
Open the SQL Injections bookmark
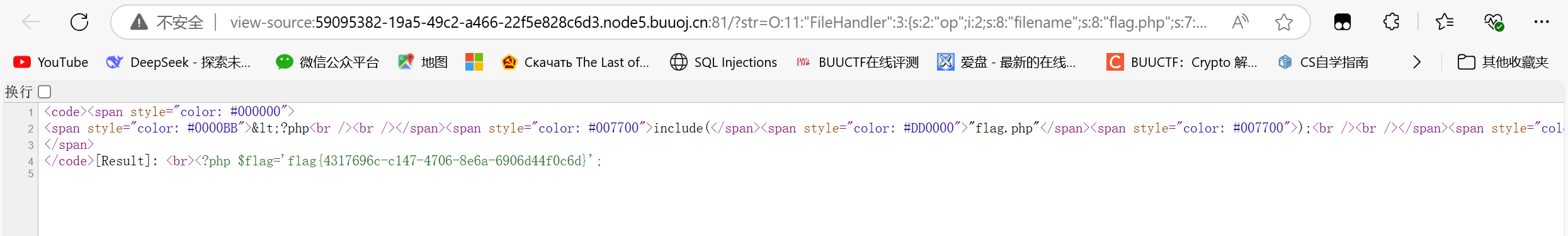(724, 62)
